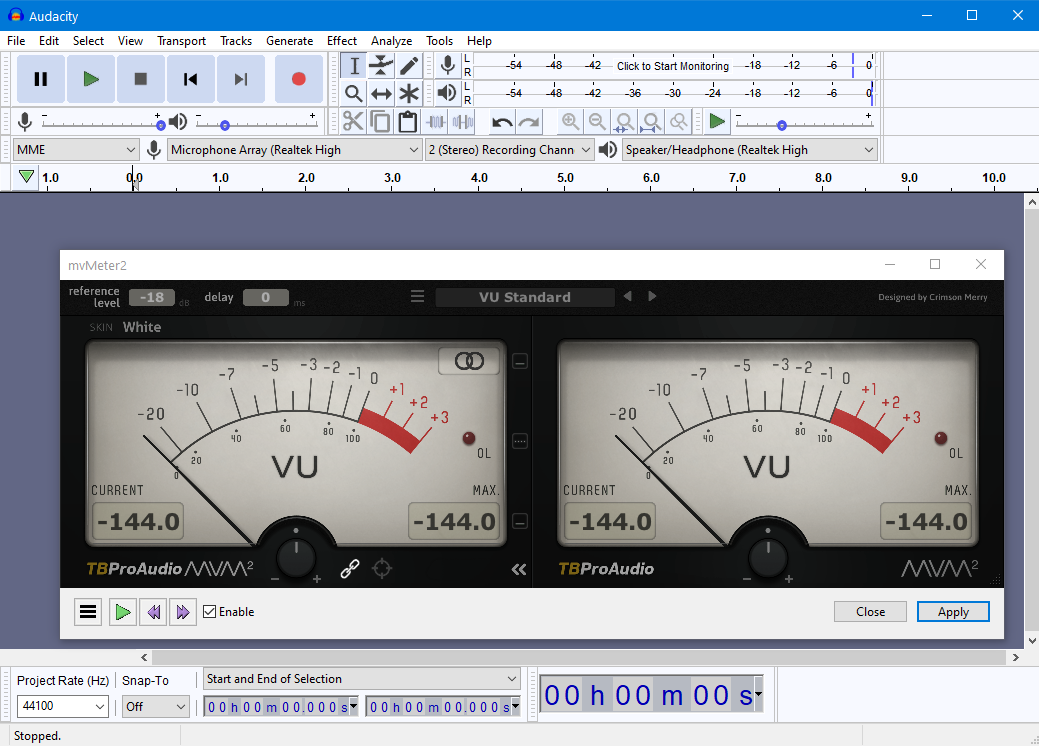Click the Zoom Toggle icon
1039x746 pixels.
pyautogui.click(x=679, y=121)
